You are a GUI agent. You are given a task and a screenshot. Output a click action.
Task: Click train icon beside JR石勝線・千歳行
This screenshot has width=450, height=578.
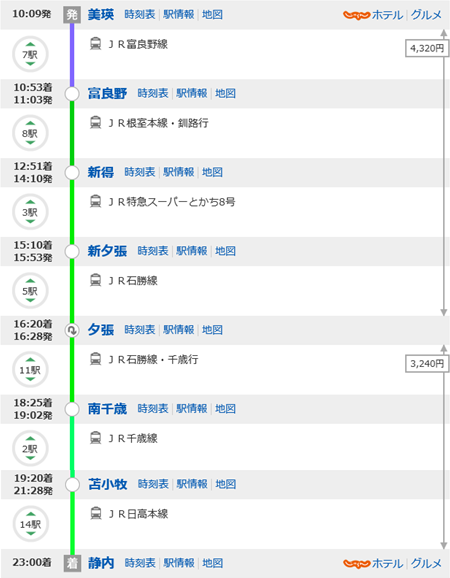tap(95, 359)
